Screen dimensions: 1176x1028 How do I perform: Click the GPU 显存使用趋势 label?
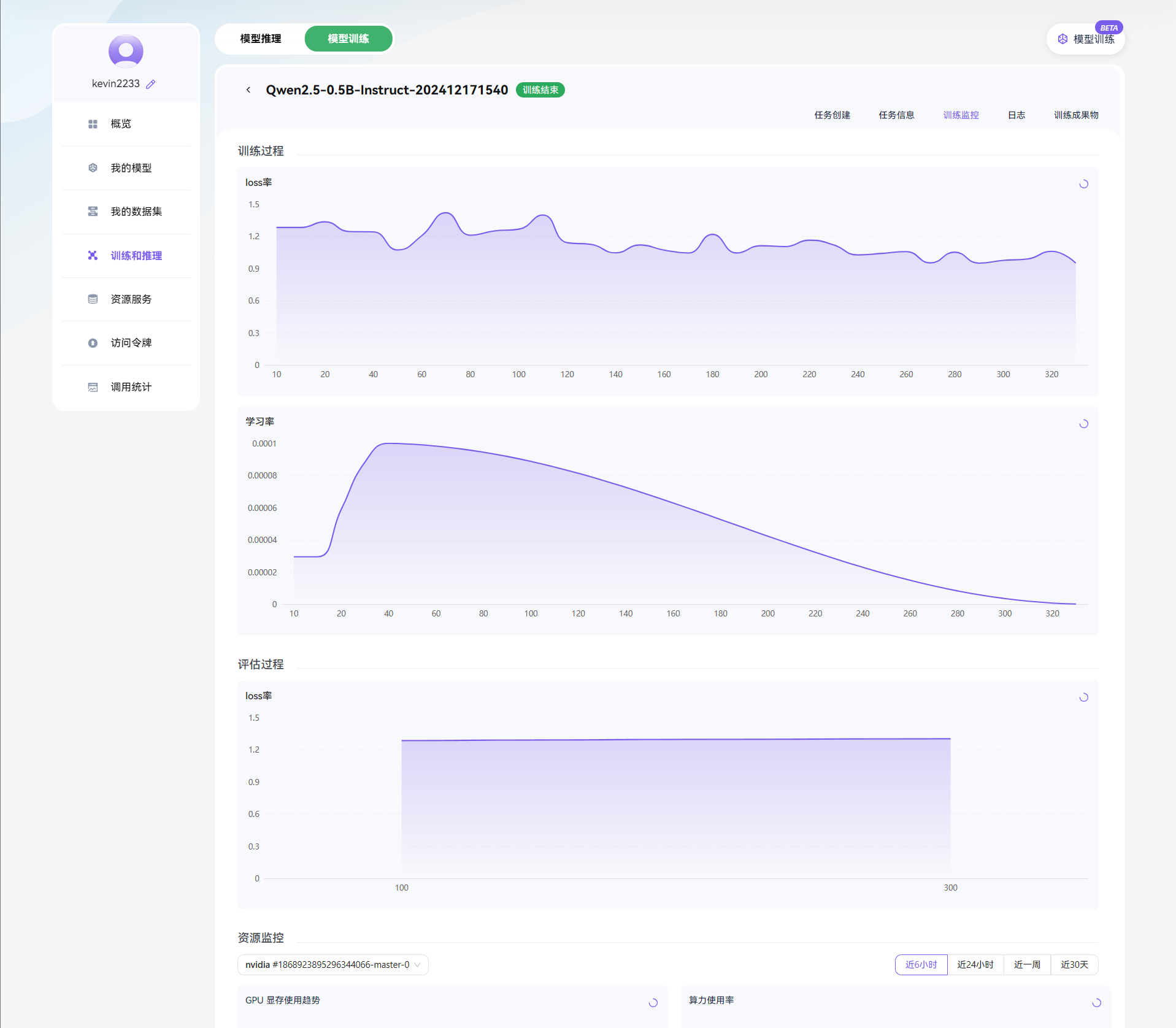pos(283,1000)
